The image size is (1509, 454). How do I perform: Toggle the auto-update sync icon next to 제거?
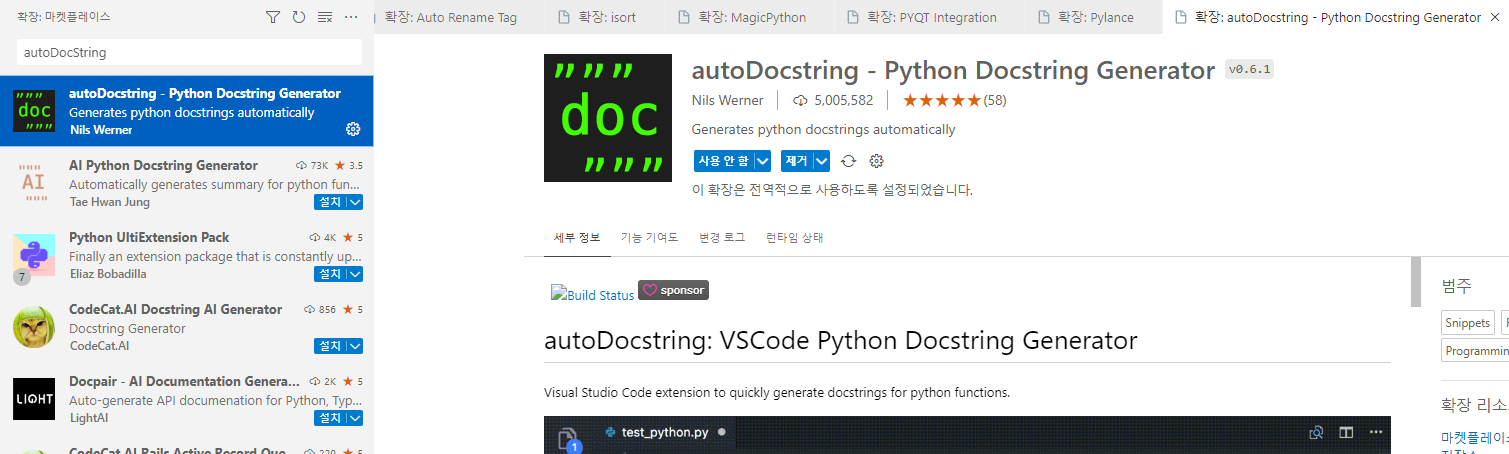pos(849,161)
